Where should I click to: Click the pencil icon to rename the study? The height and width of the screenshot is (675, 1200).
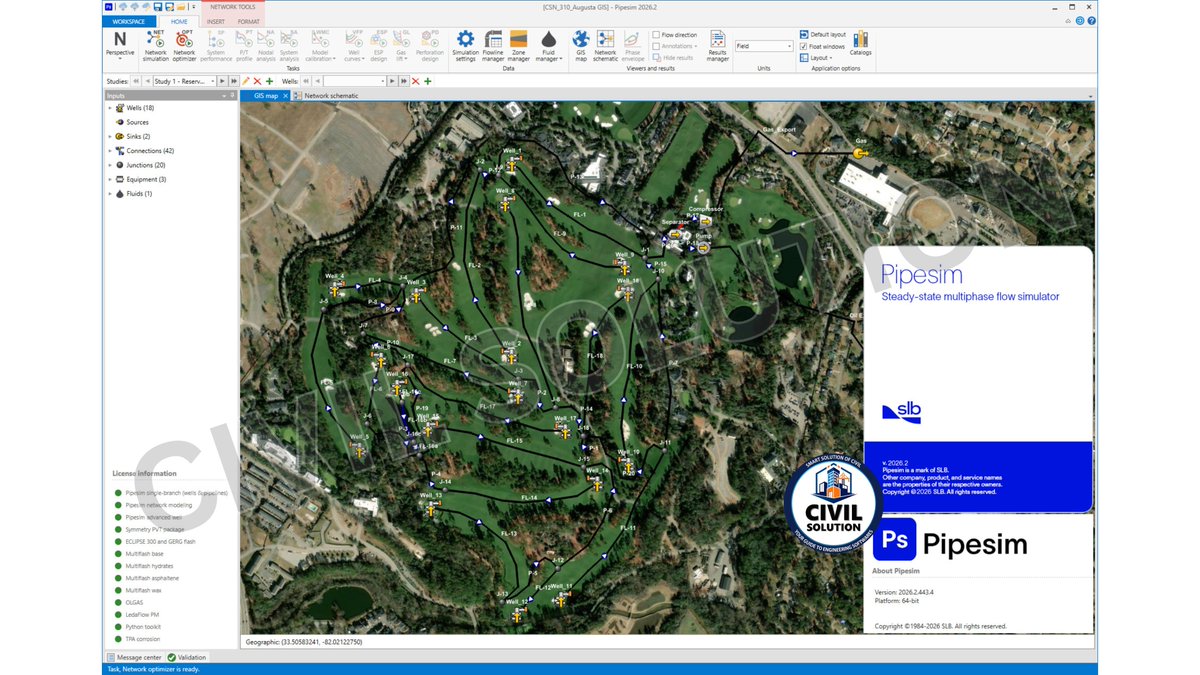[246, 81]
